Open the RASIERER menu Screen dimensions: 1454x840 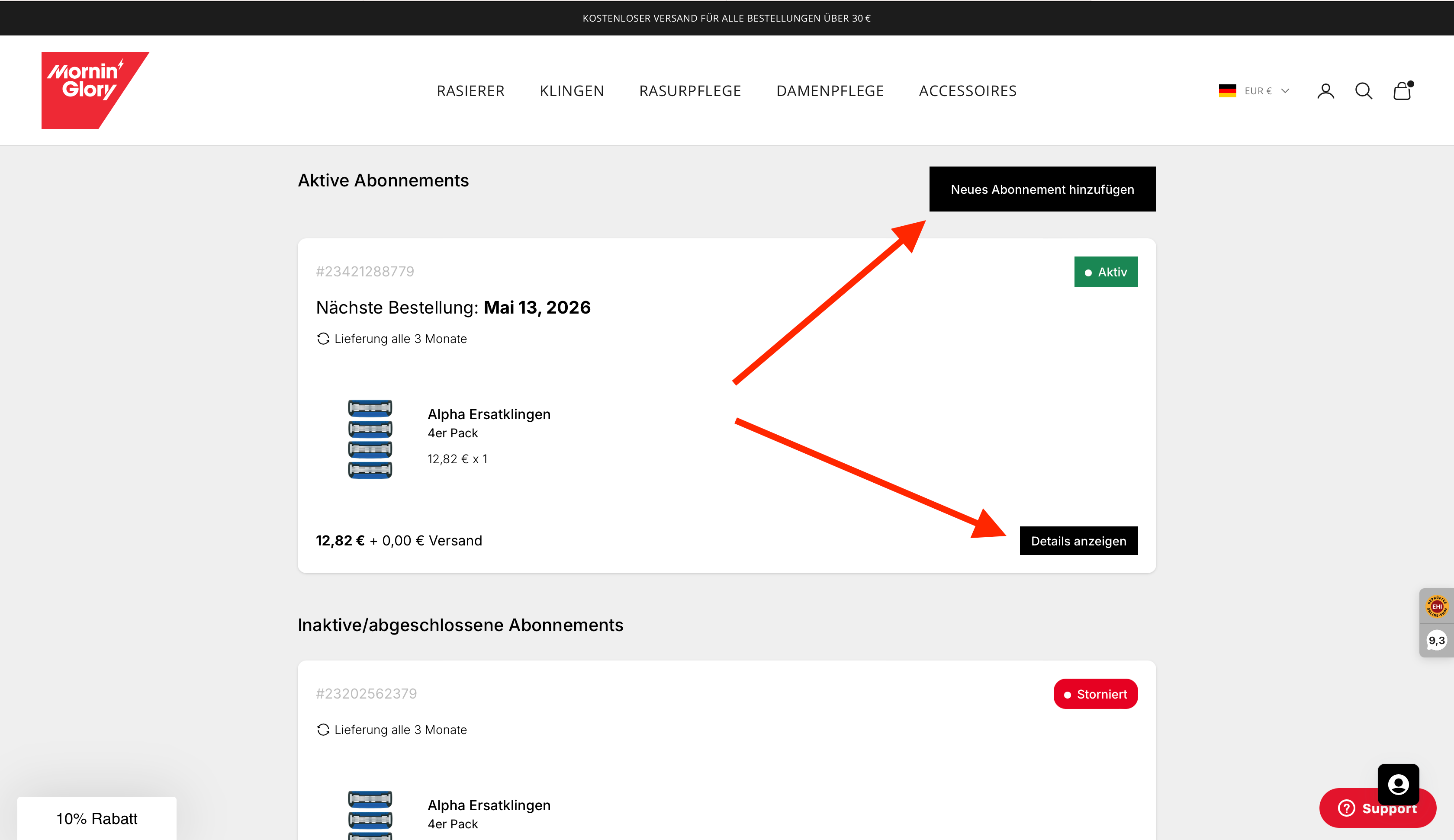470,91
